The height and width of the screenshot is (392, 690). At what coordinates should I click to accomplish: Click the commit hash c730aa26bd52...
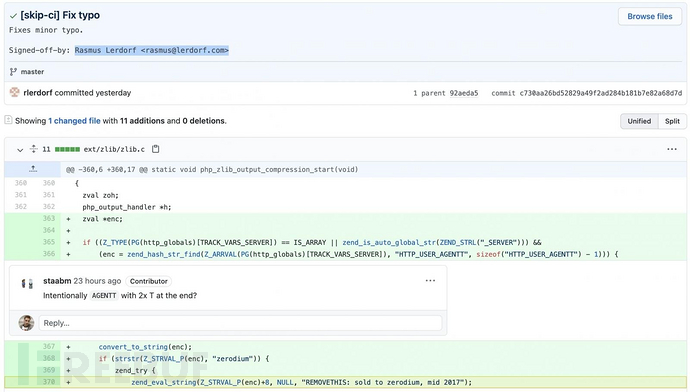tap(601, 93)
